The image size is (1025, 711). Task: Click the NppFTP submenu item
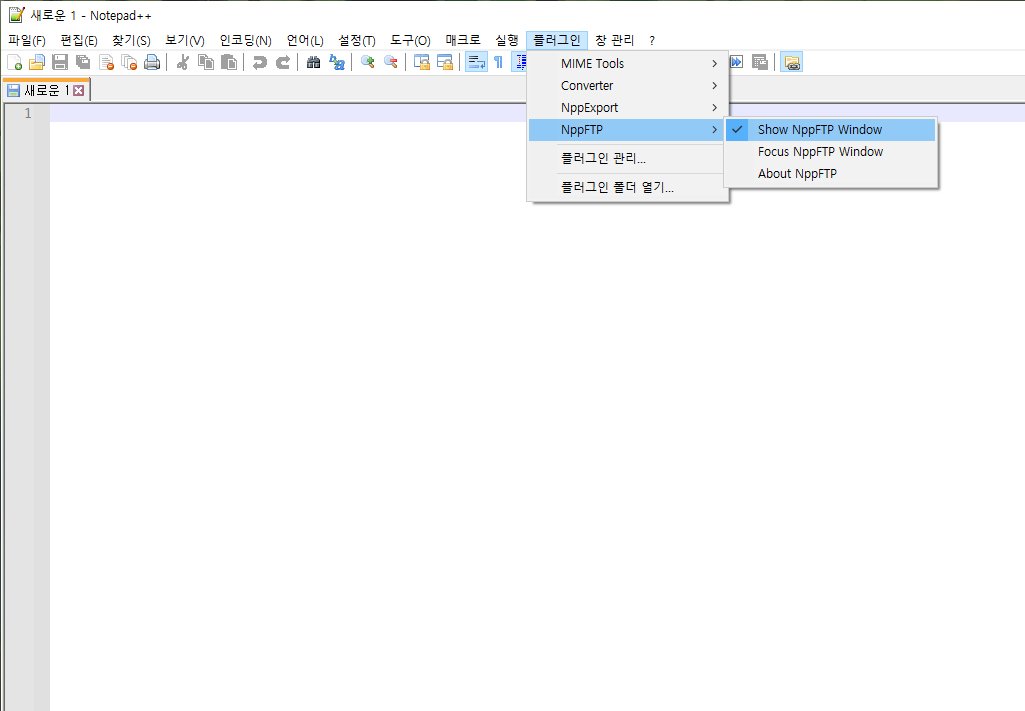click(x=628, y=130)
